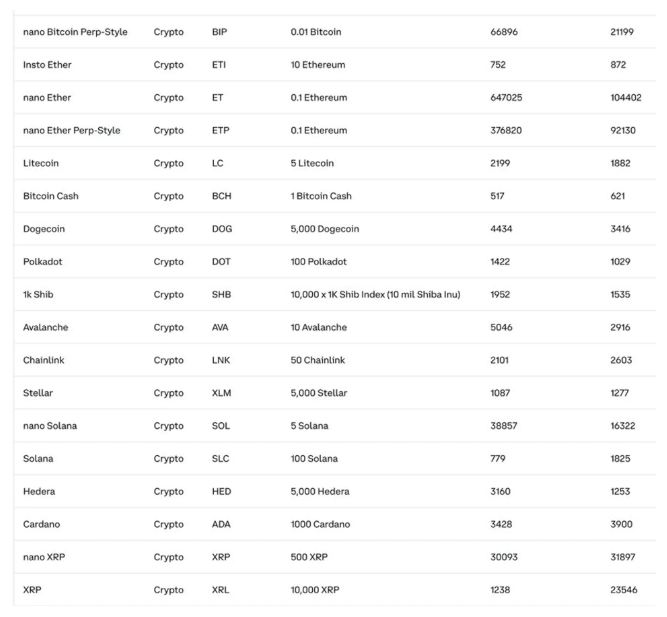Click the Hedera product name
The width and height of the screenshot is (667, 617).
(x=39, y=492)
